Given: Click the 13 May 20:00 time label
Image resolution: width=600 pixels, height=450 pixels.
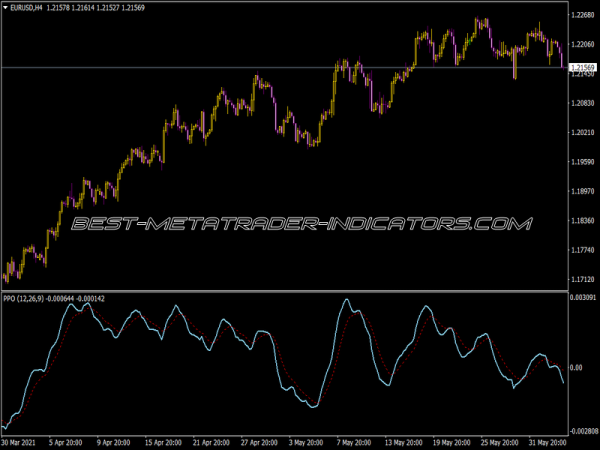Looking at the screenshot, I should point(404,442).
